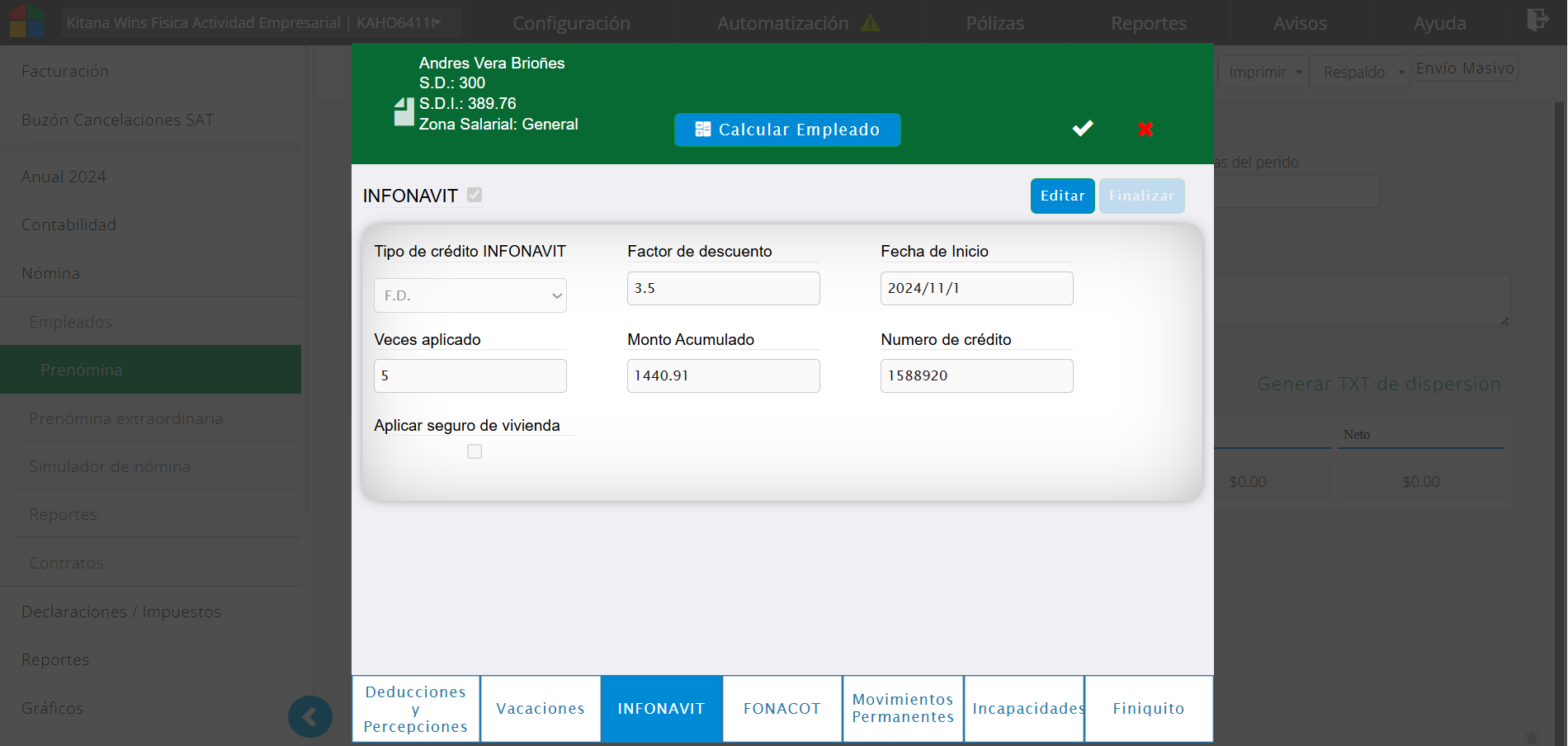Click the logout icon at top right
Image resolution: width=1568 pixels, height=746 pixels.
point(1537,20)
